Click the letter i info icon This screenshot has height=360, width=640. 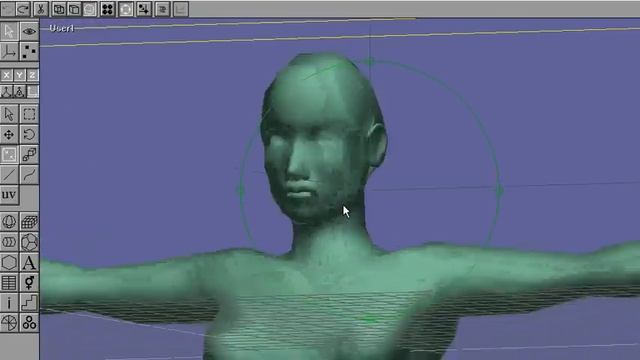tap(9, 303)
